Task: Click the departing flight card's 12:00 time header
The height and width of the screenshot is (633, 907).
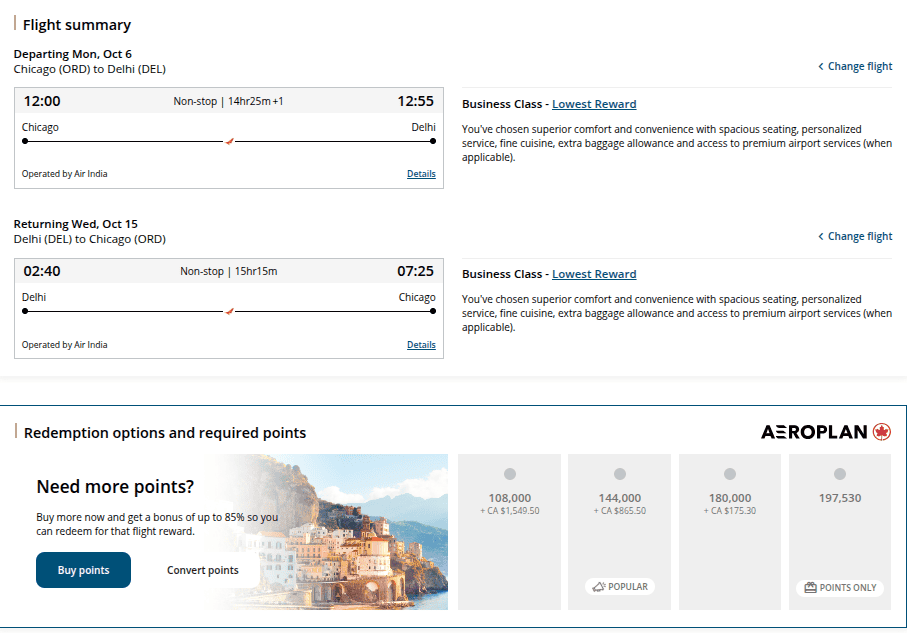Action: 42,101
